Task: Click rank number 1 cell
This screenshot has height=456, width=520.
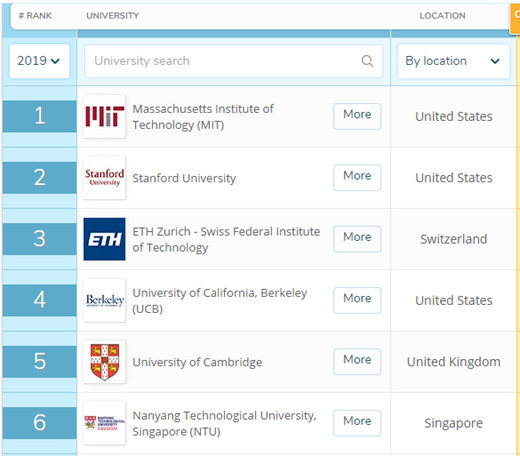Action: [x=40, y=116]
